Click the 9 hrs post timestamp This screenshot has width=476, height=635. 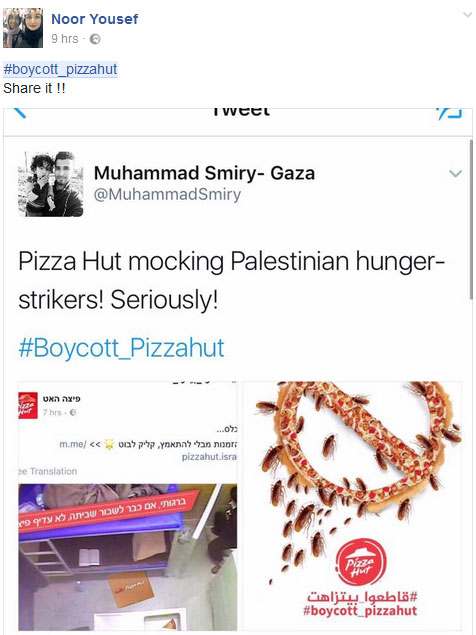point(65,38)
